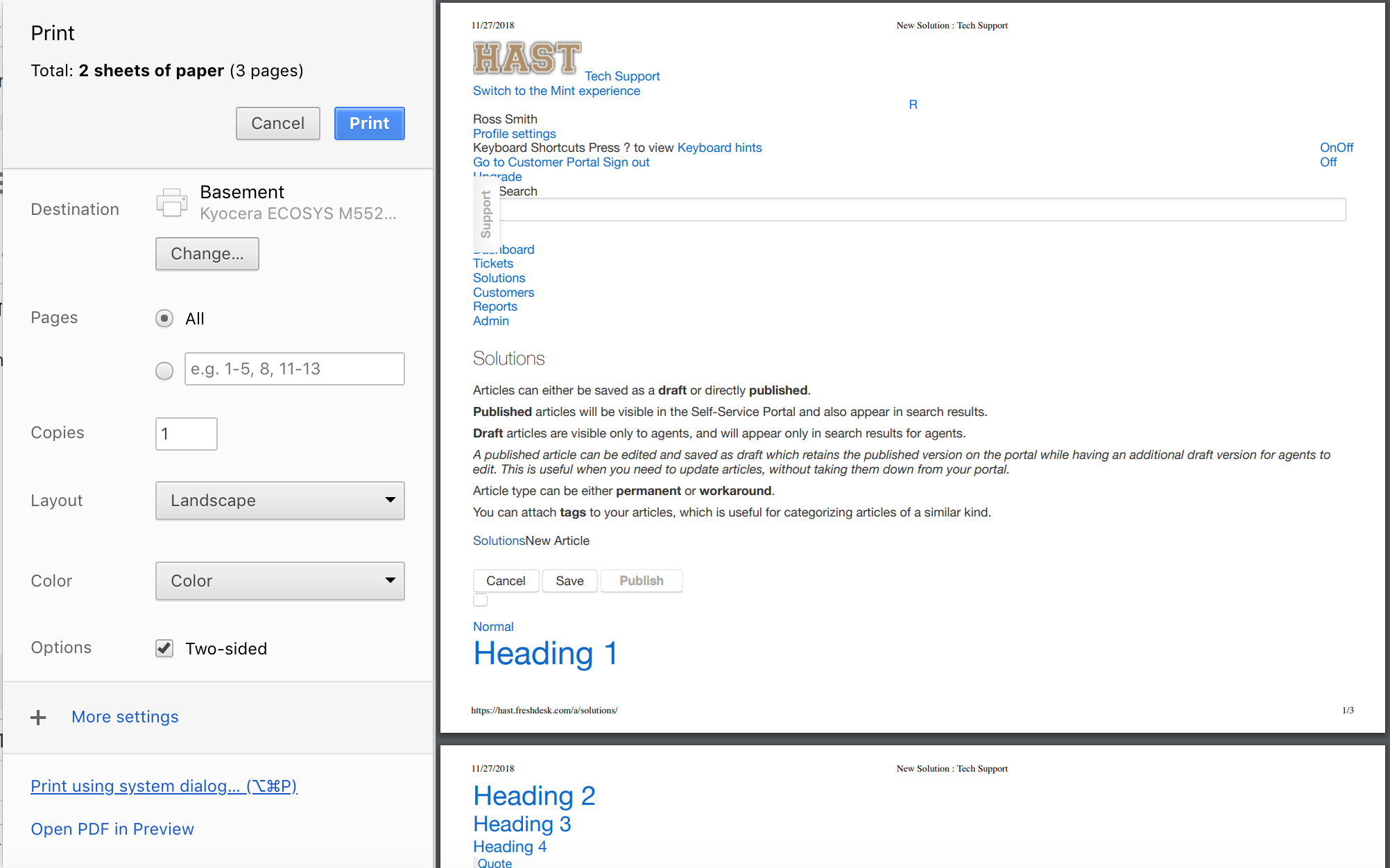This screenshot has height=868, width=1390.
Task: Click the plus icon for More settings
Action: (x=39, y=718)
